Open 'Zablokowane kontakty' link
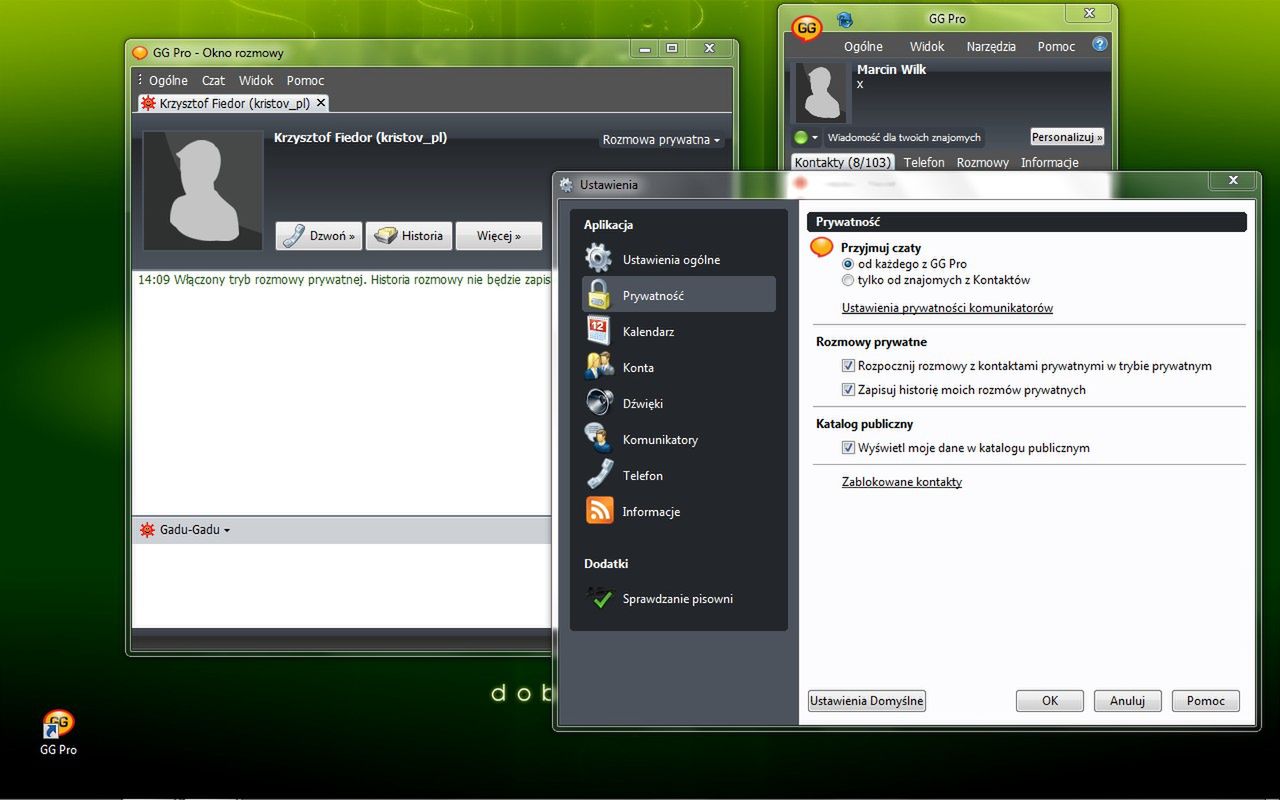 (x=902, y=482)
